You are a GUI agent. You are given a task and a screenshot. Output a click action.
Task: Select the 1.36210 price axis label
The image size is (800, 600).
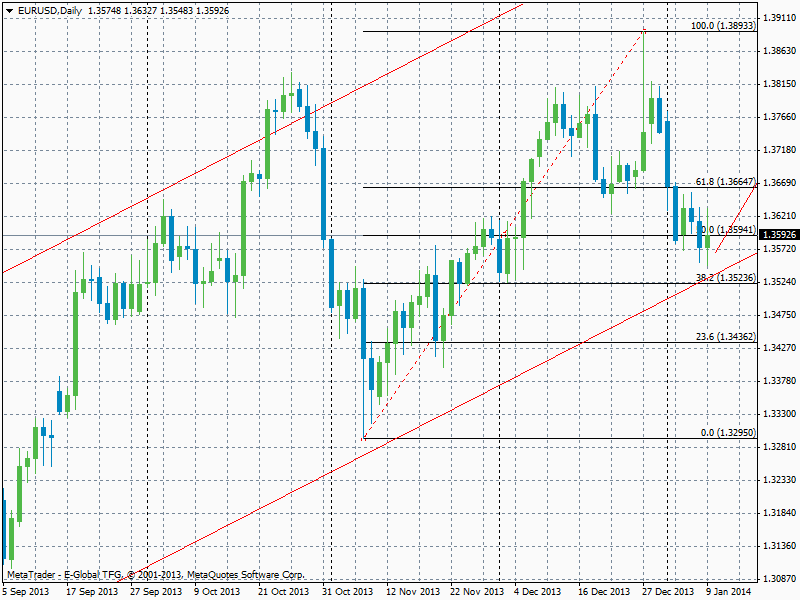click(779, 216)
